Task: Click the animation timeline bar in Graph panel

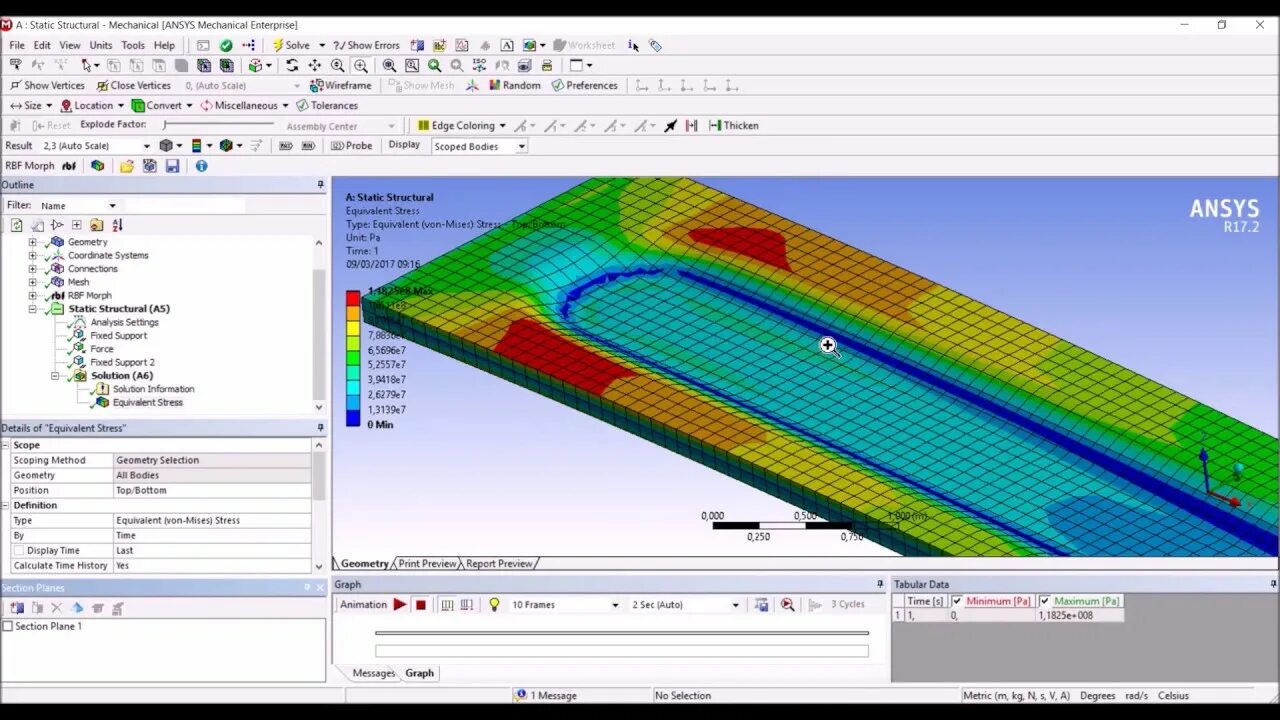Action: 622,633
